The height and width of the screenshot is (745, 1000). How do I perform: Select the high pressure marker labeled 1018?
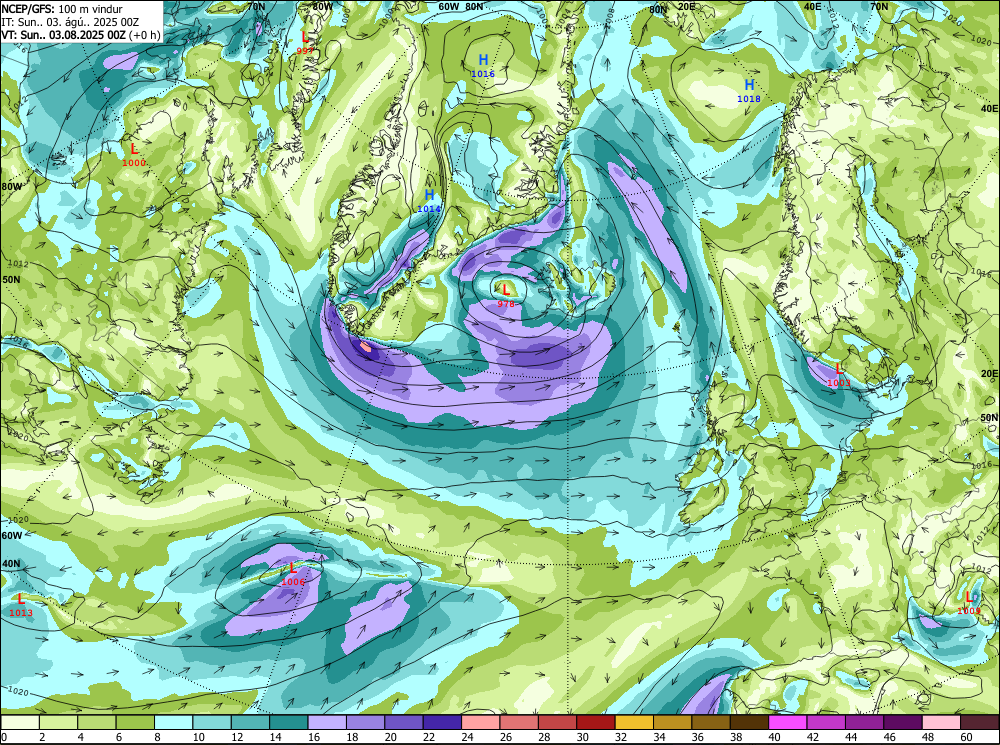click(x=749, y=90)
